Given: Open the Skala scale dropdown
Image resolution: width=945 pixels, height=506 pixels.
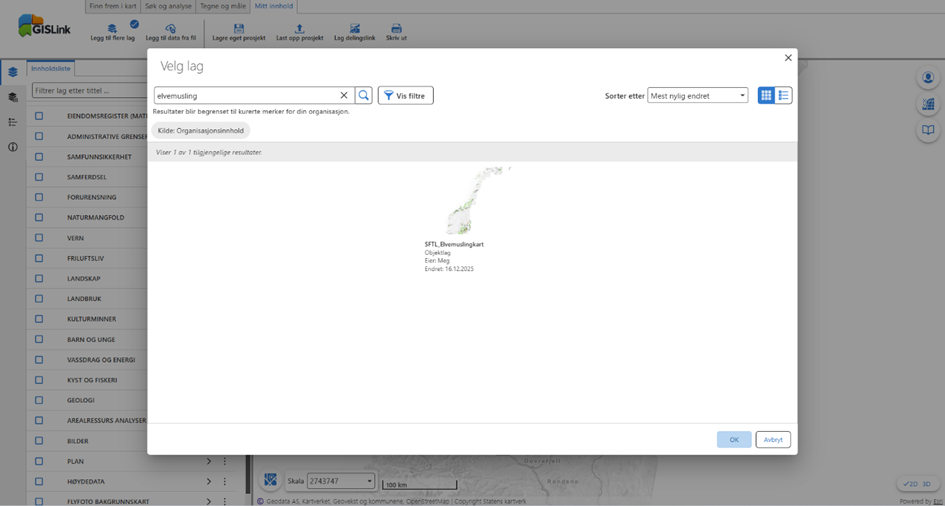Looking at the screenshot, I should coord(340,481).
